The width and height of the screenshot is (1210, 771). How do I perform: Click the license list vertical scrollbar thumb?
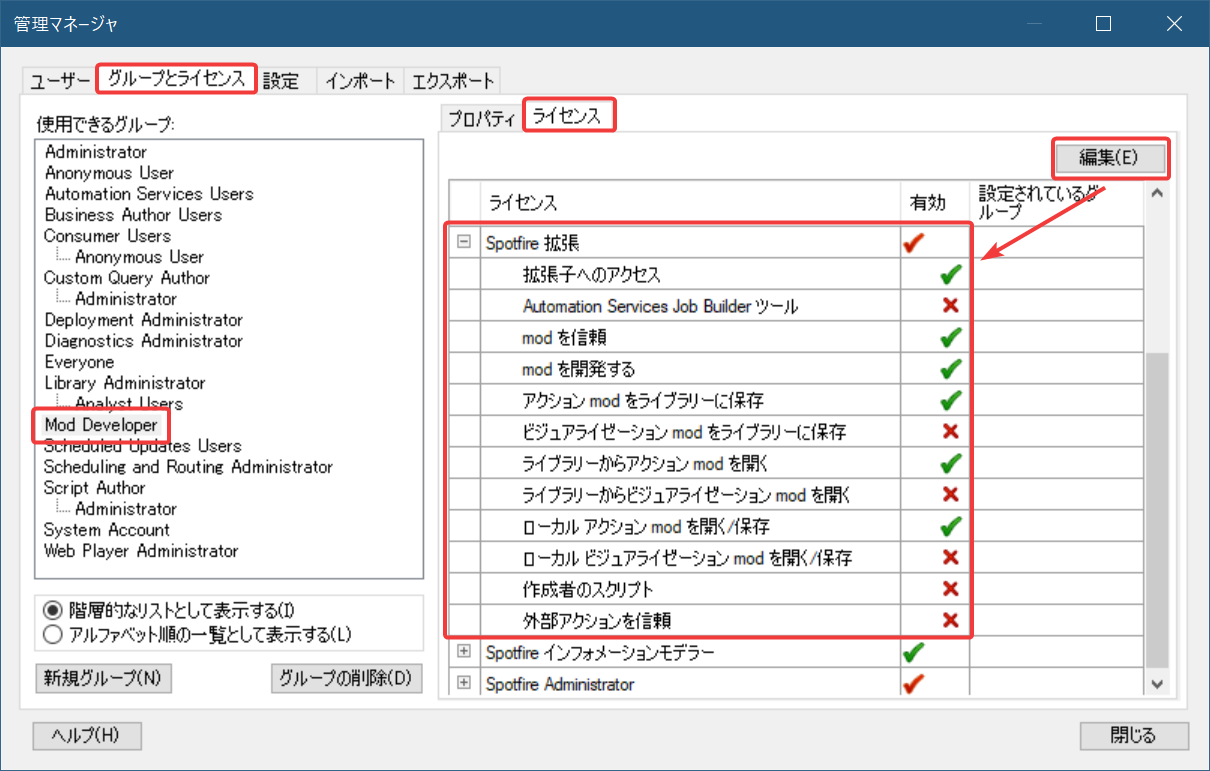coord(1158,510)
